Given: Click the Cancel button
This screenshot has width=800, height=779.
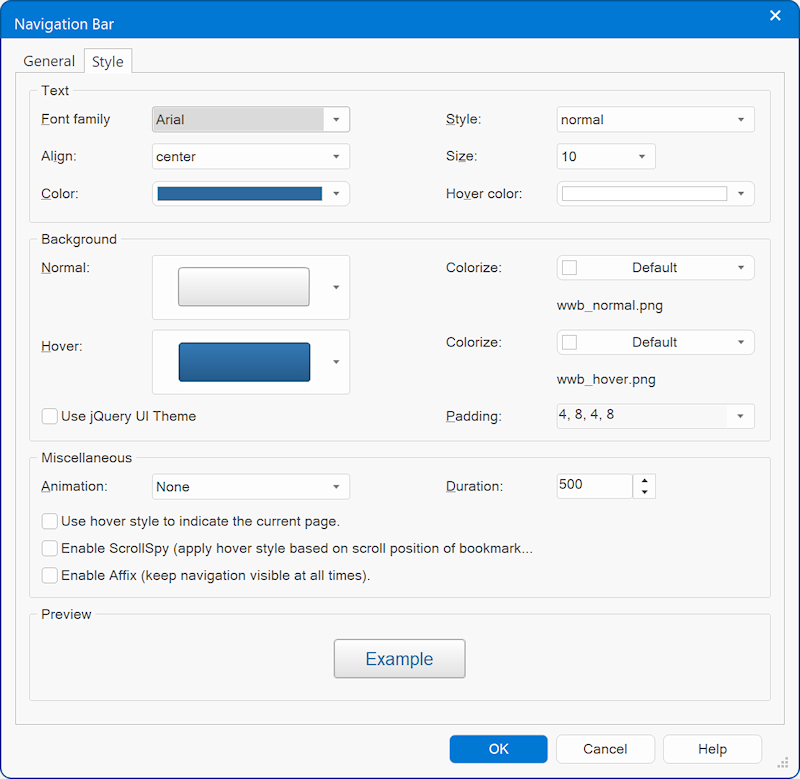Looking at the screenshot, I should click(605, 749).
